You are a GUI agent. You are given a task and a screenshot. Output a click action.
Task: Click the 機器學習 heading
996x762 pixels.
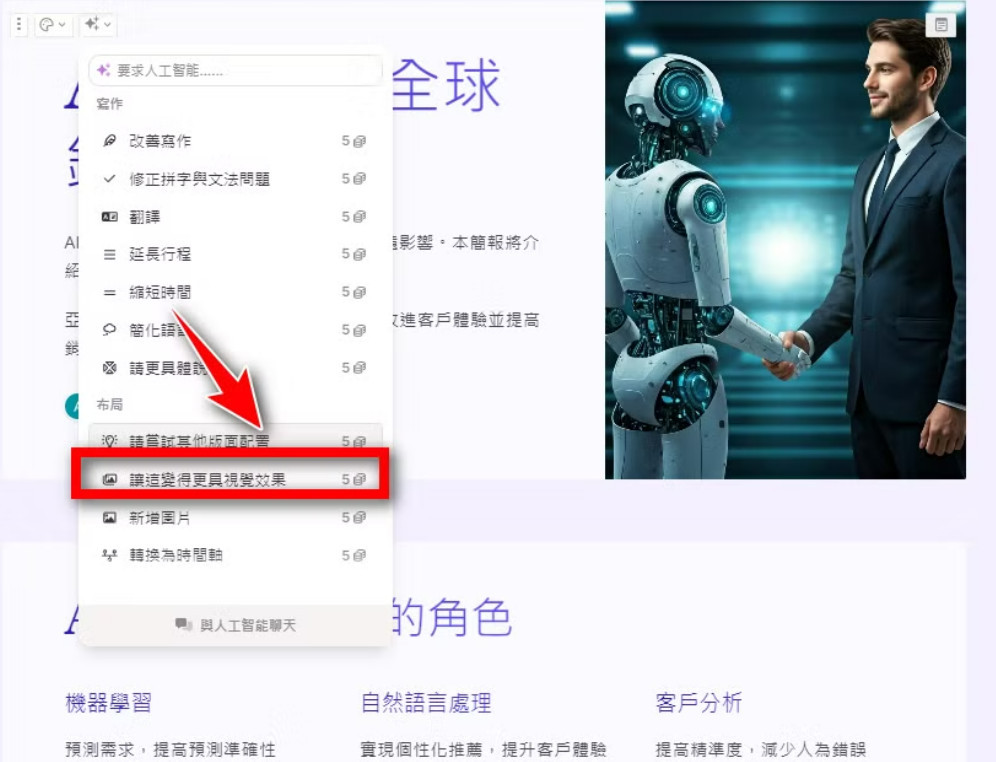(109, 702)
